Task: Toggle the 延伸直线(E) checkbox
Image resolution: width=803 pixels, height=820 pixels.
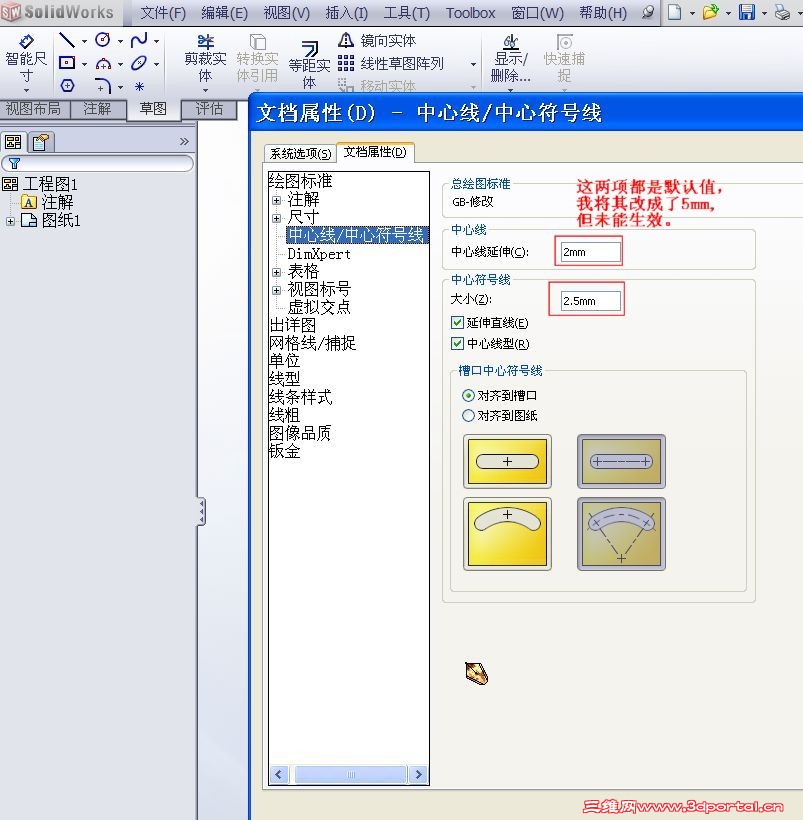Action: pos(457,322)
